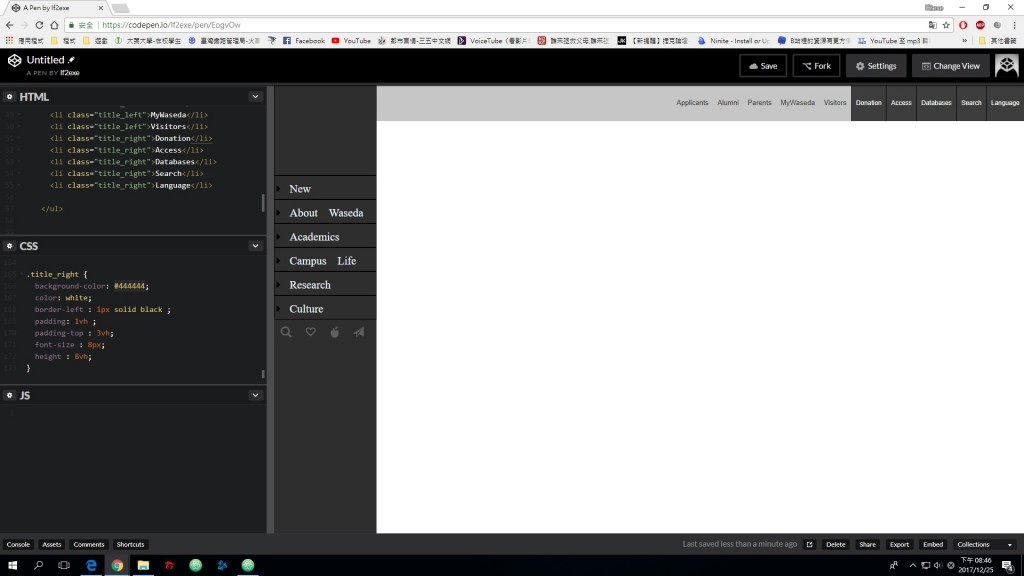Screen dimensions: 1024x576
Task: Open the CSS panel settings gear
Action: tap(9, 246)
